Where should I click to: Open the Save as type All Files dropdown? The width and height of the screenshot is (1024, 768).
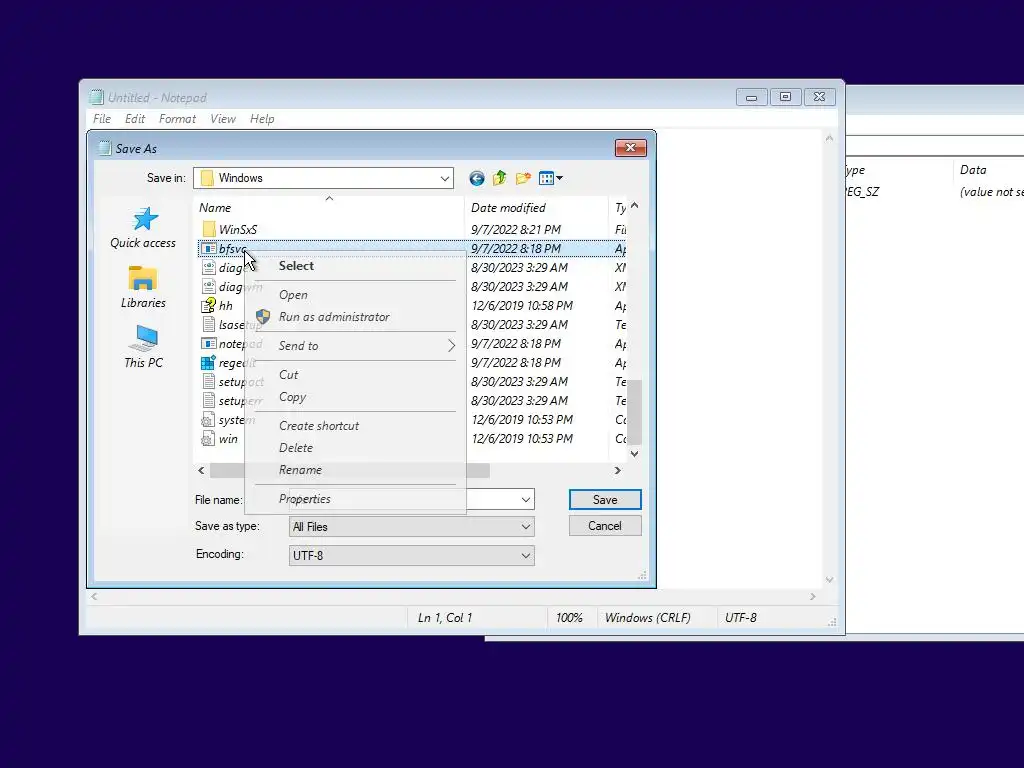coord(411,527)
